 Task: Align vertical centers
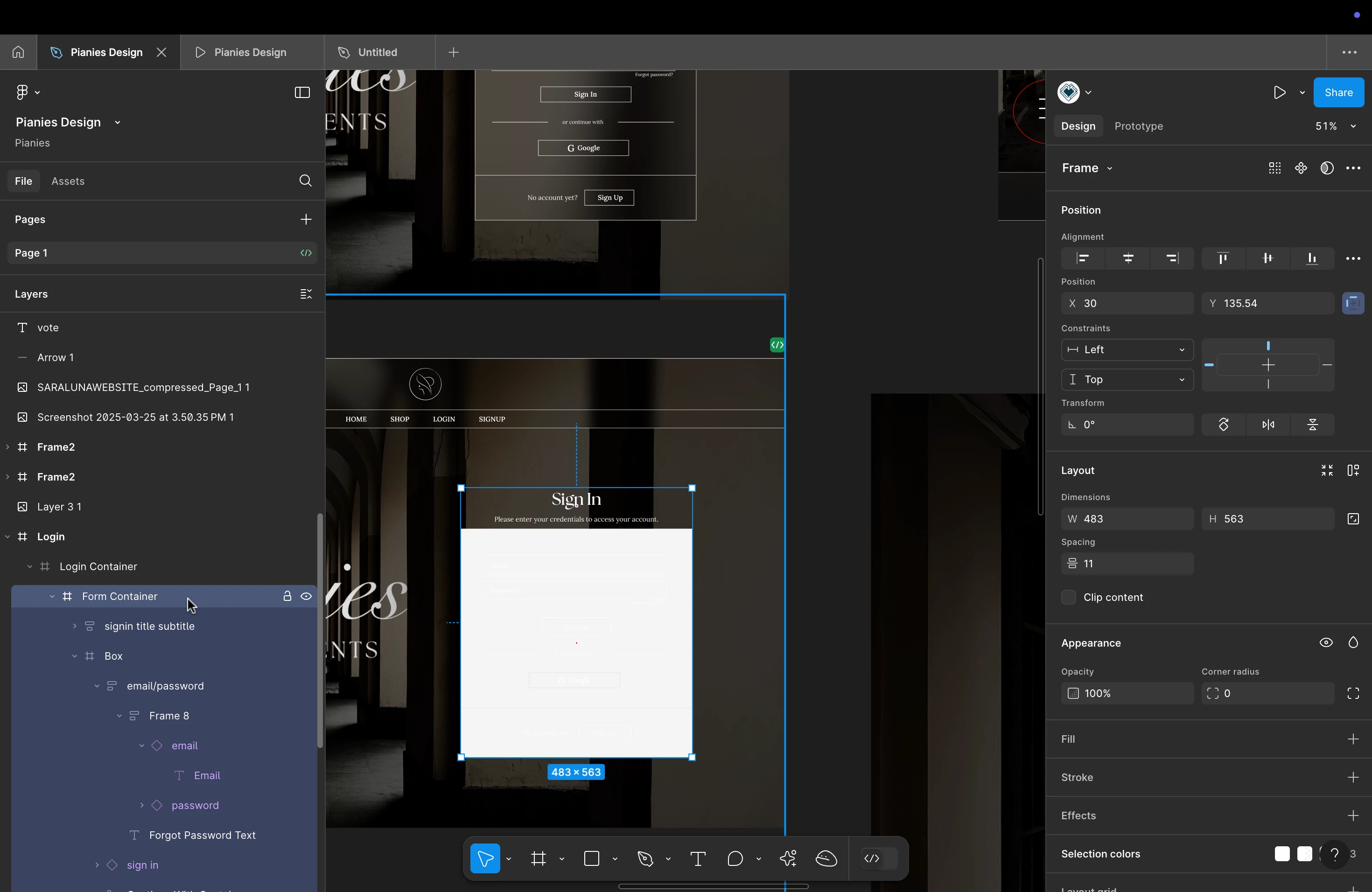click(1268, 258)
